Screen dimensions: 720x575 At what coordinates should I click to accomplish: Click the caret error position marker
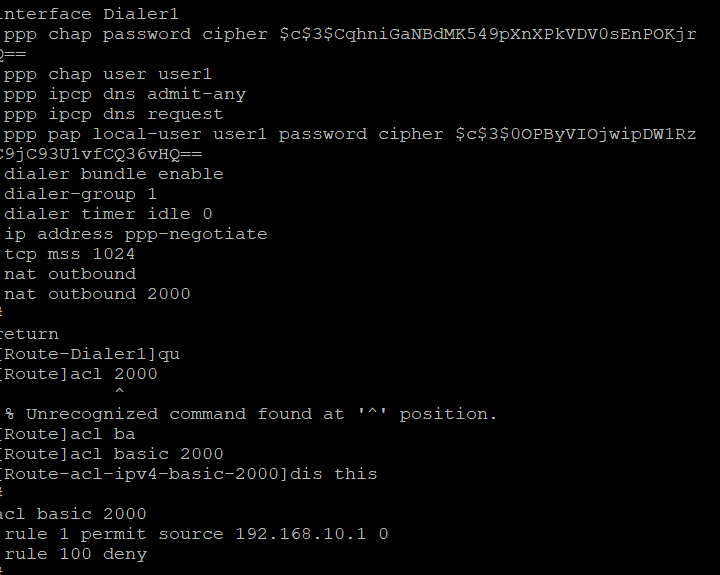pyautogui.click(x=119, y=392)
